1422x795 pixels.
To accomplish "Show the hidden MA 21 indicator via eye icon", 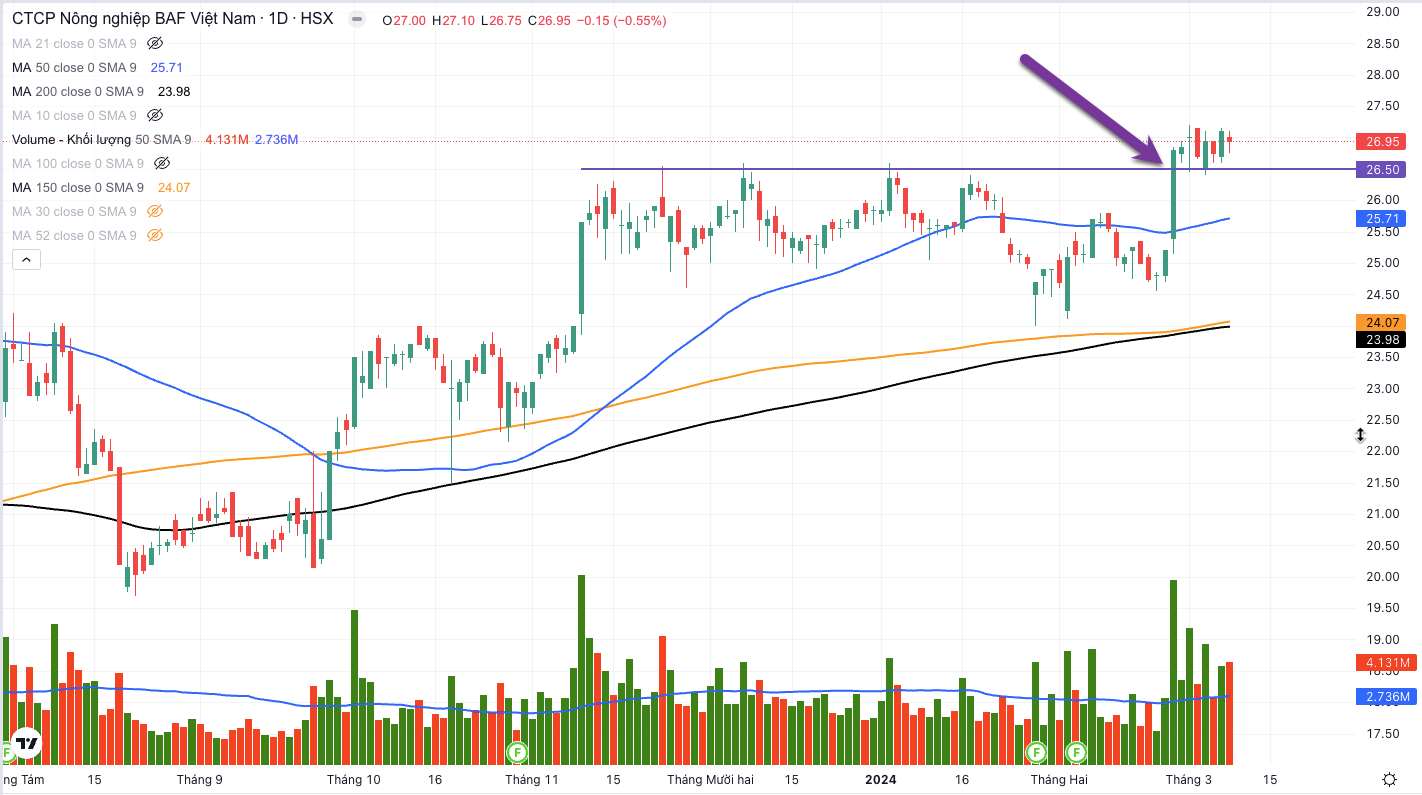I will (154, 43).
